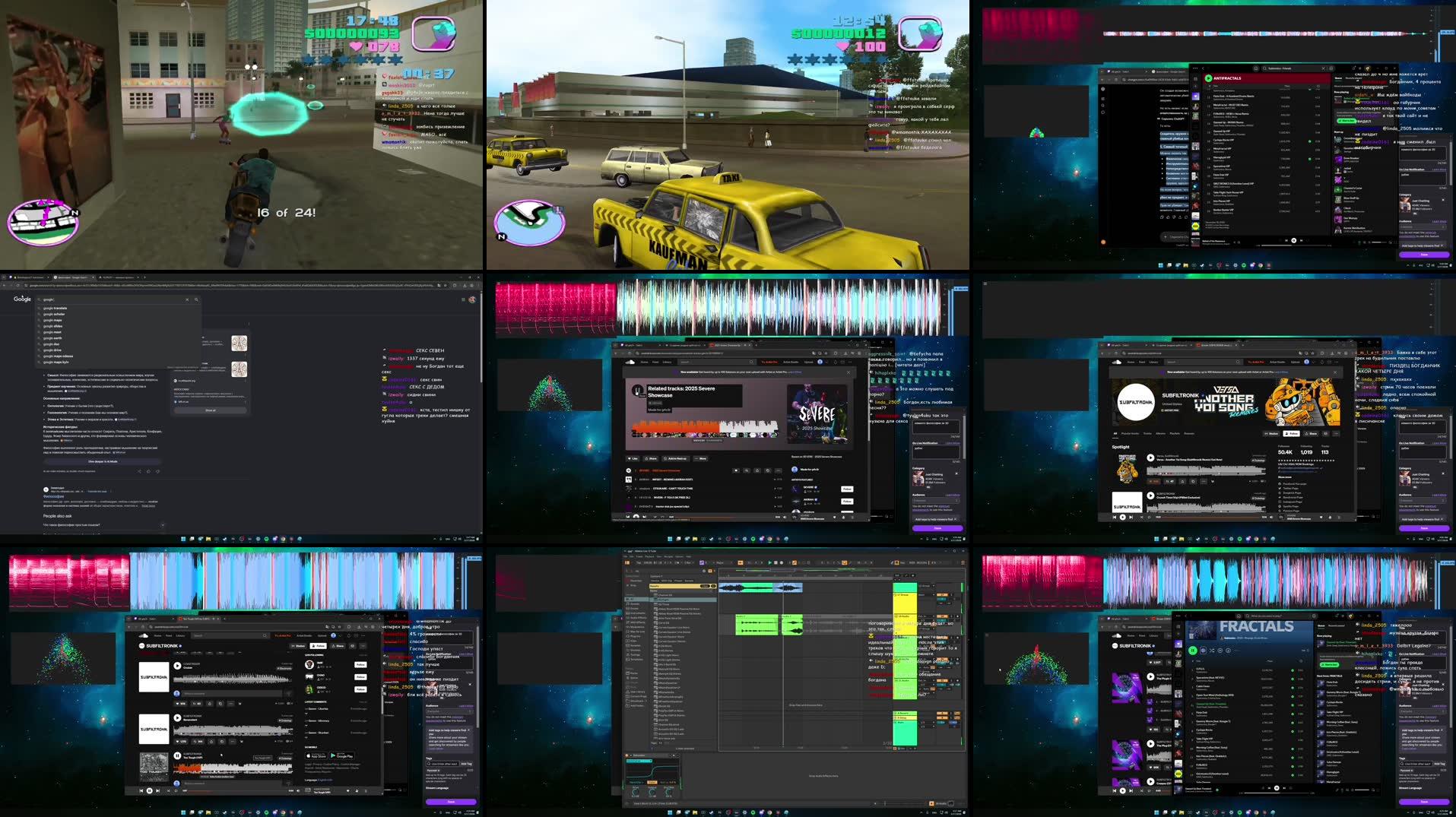Click the Google Play download badge

pos(342,755)
